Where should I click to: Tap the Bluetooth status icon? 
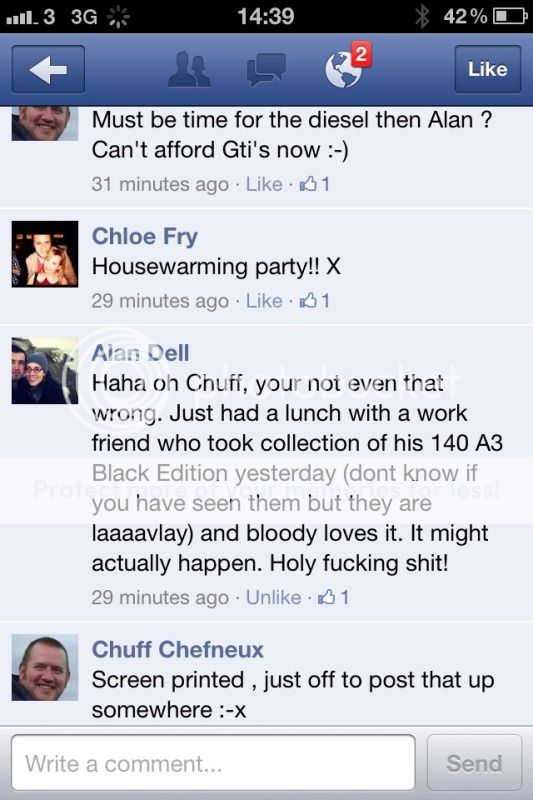click(422, 16)
